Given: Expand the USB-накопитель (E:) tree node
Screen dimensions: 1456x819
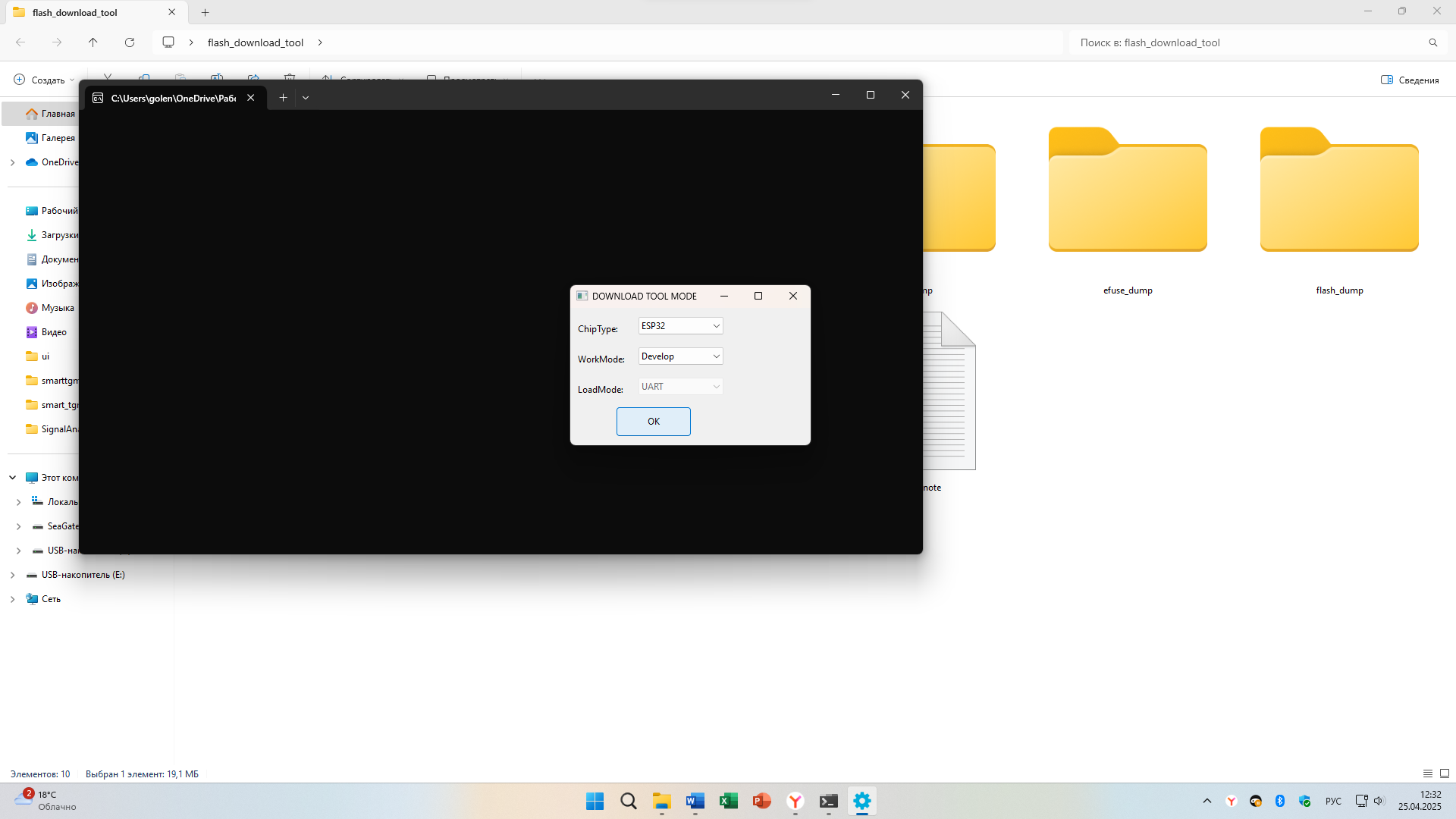Looking at the screenshot, I should click(12, 575).
